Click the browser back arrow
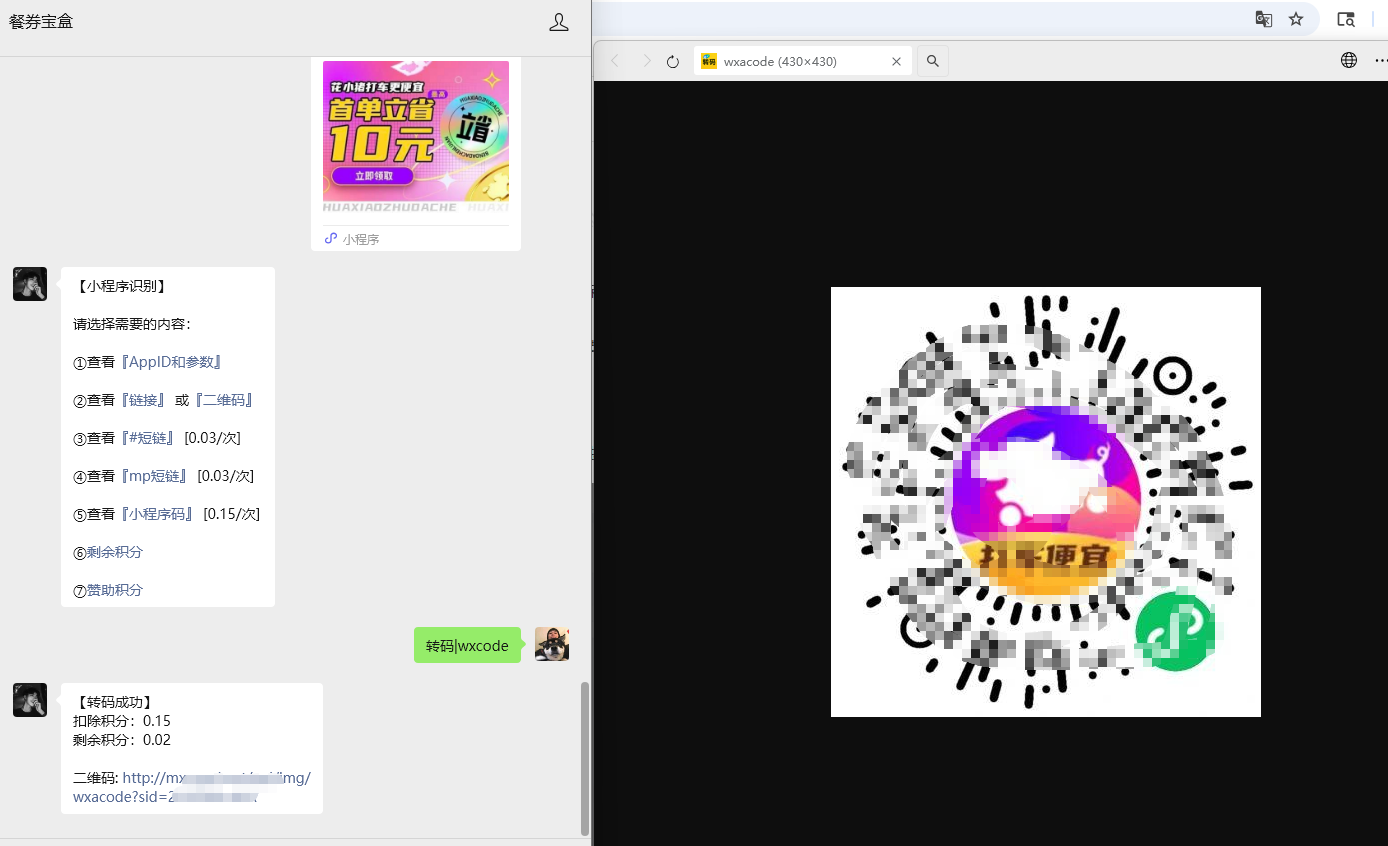The height and width of the screenshot is (846, 1388). pos(615,61)
